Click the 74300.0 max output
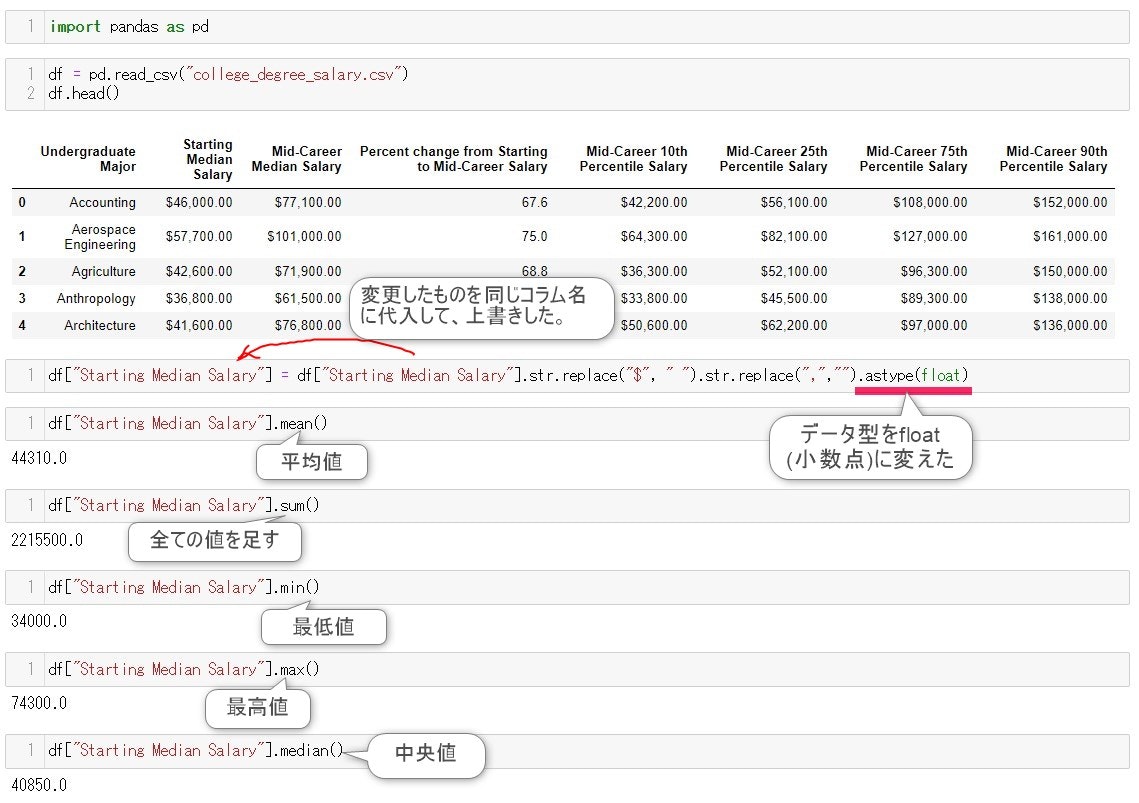 click(39, 703)
